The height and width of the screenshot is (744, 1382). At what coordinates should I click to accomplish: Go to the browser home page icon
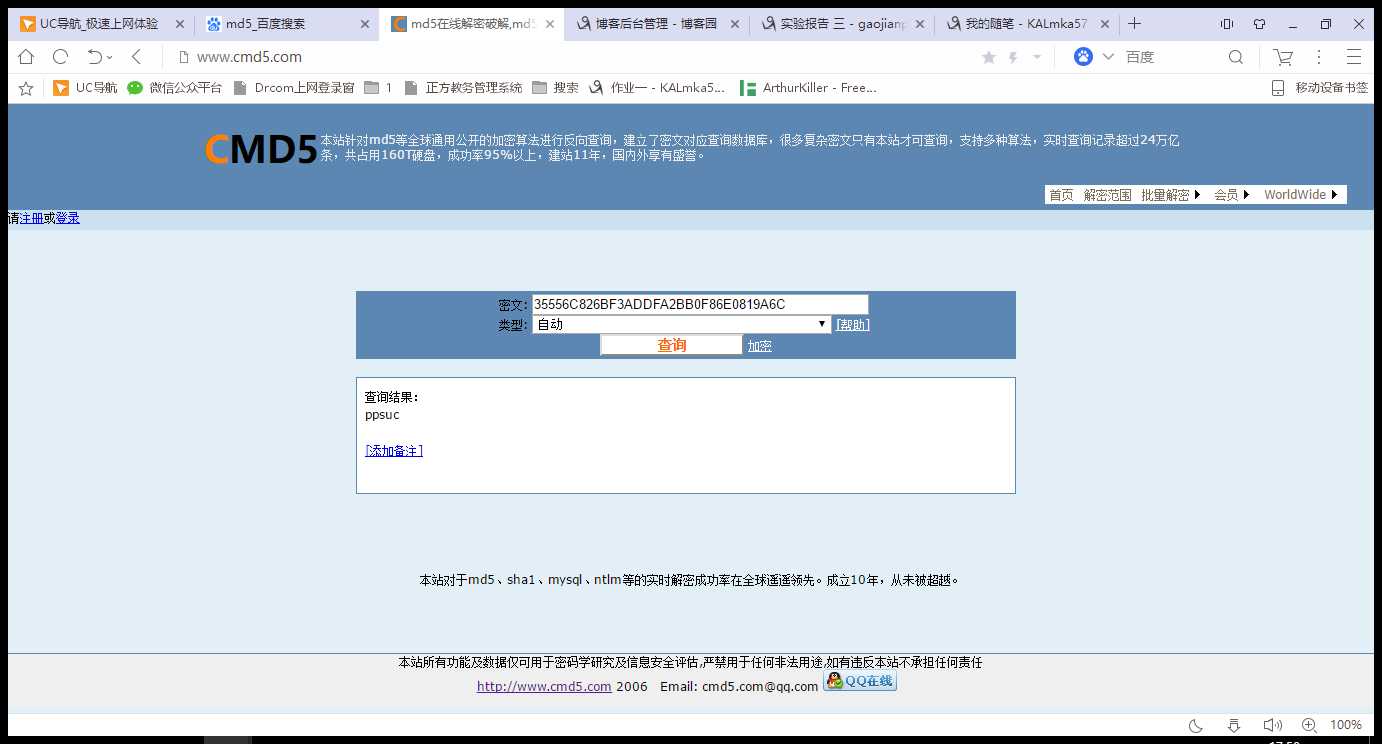coord(26,57)
